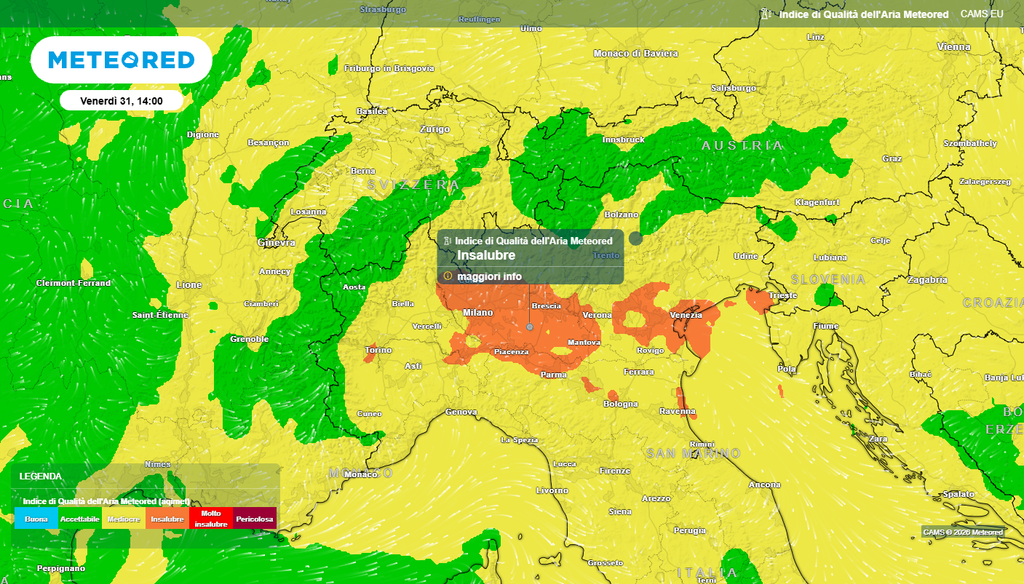Screen dimensions: 1024x584
Task: Click the air quality icon in tooltip header
Action: coord(447,241)
